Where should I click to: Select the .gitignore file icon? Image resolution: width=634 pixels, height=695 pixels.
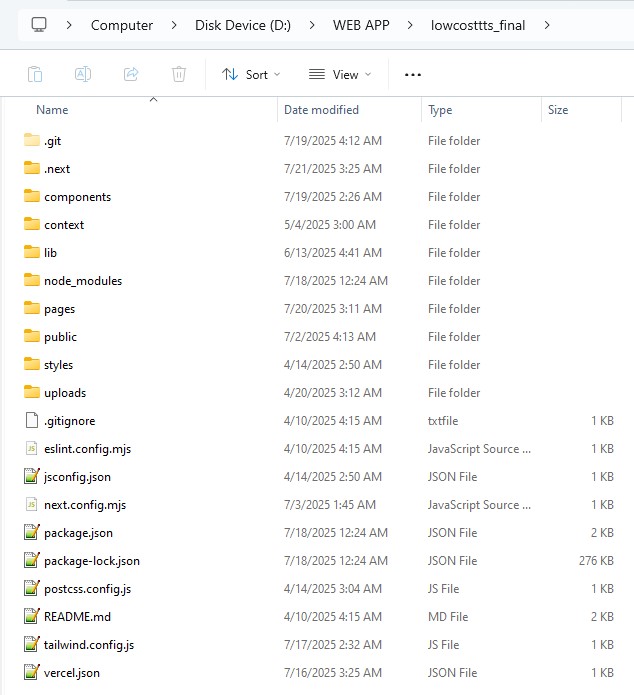click(x=31, y=421)
